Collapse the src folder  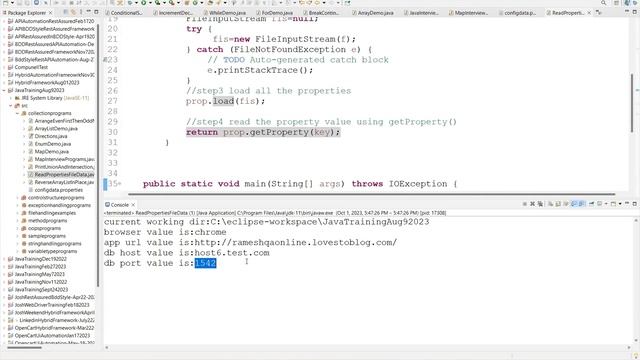(x=11, y=106)
